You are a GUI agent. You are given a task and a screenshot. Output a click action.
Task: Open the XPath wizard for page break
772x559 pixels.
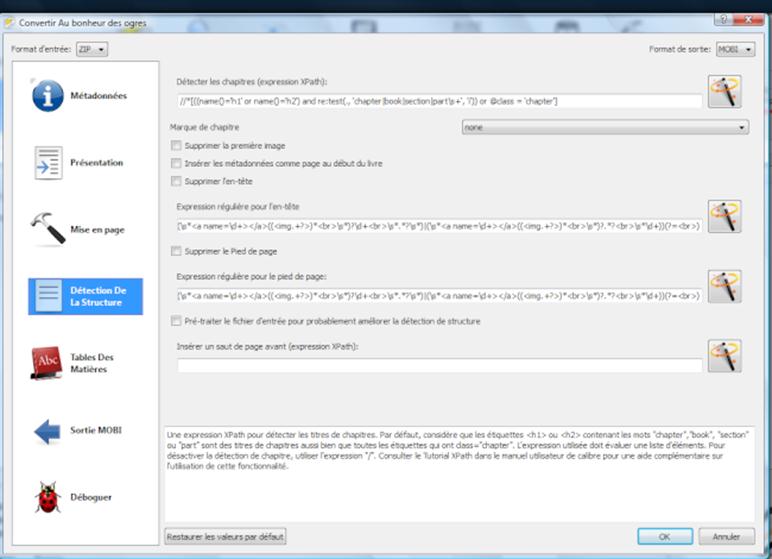click(x=724, y=356)
